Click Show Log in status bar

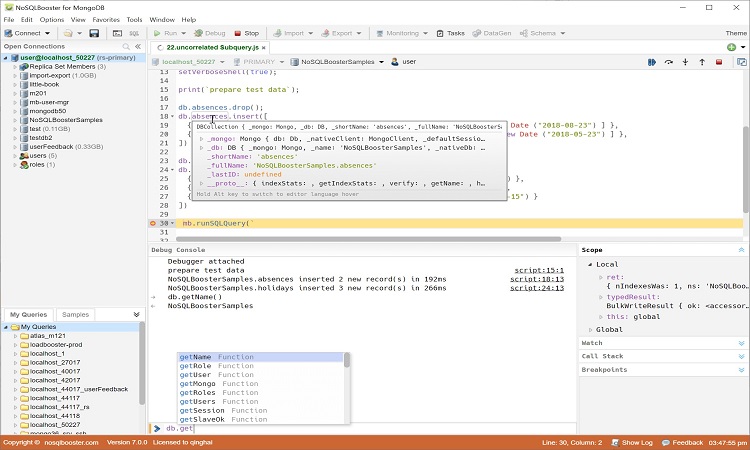[636, 442]
